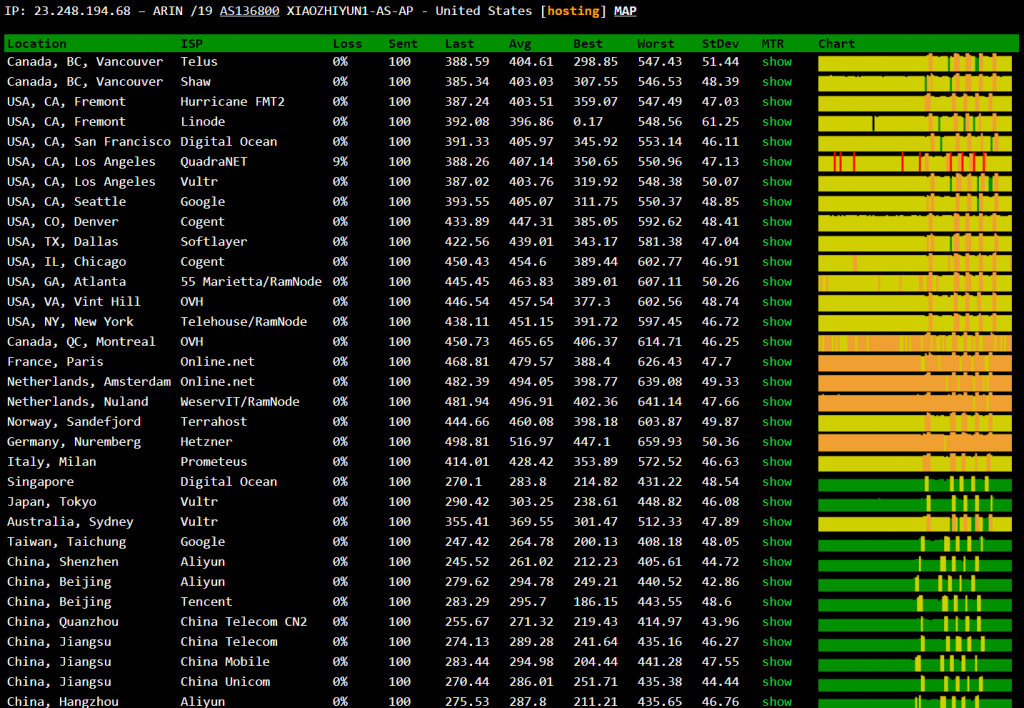Click the IP address 23.248.194.68

coord(82,11)
